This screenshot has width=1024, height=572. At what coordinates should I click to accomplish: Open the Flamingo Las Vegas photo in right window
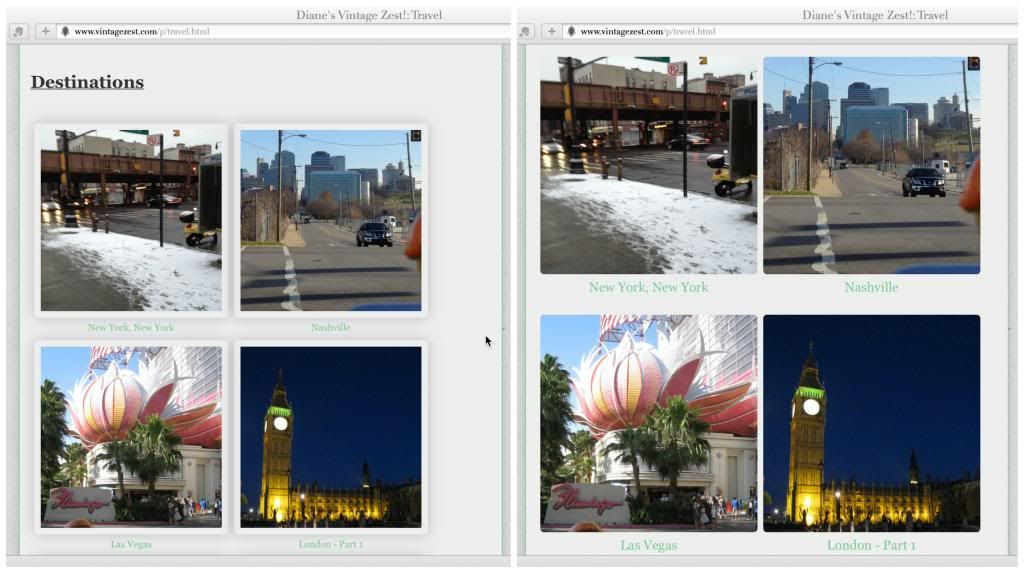click(648, 423)
